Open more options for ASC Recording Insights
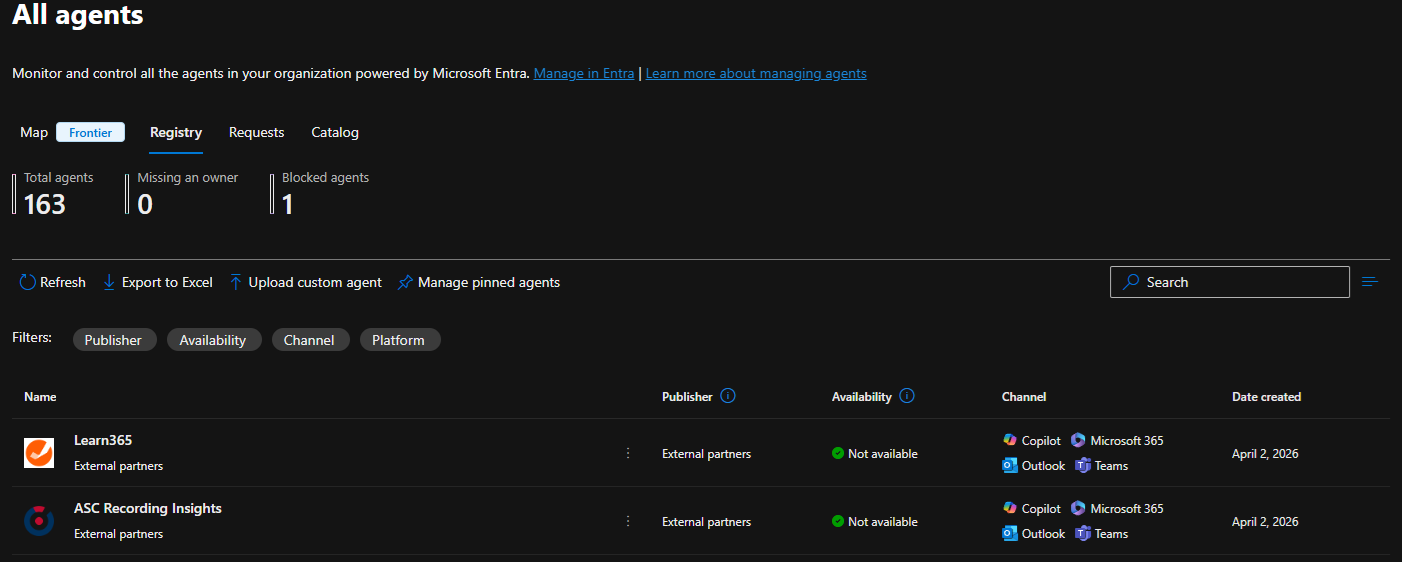The image size is (1402, 562). tap(628, 521)
